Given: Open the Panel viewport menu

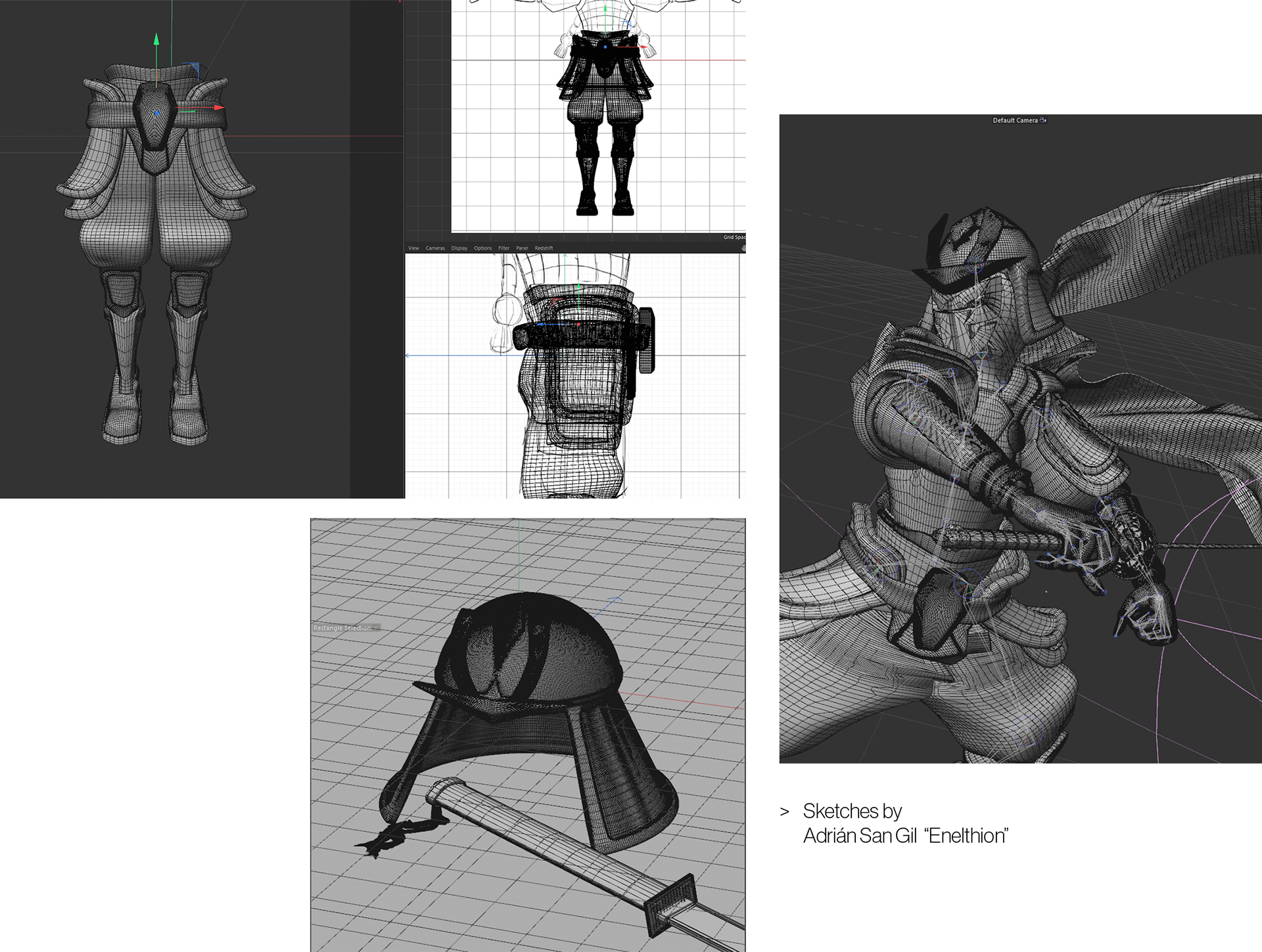Looking at the screenshot, I should pyautogui.click(x=522, y=248).
